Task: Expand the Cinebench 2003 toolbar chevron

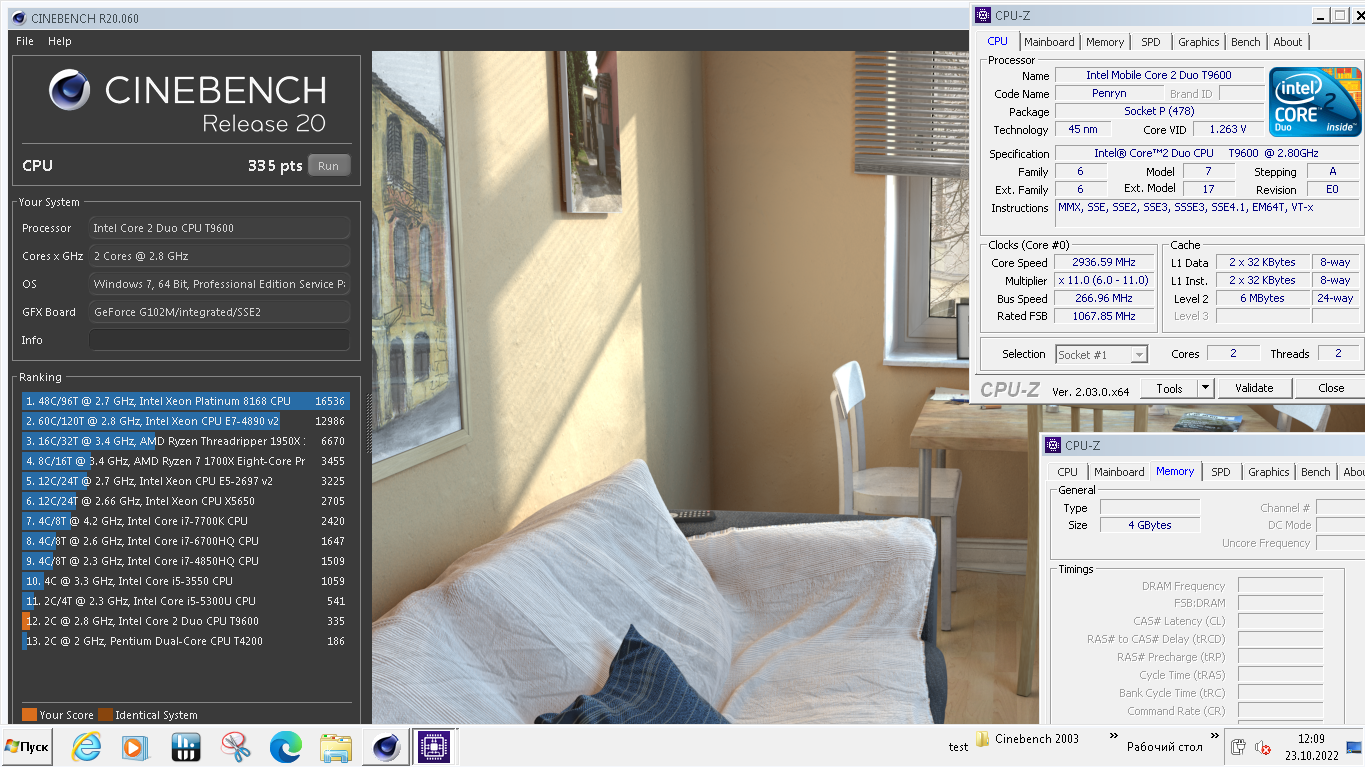Action: (1113, 737)
